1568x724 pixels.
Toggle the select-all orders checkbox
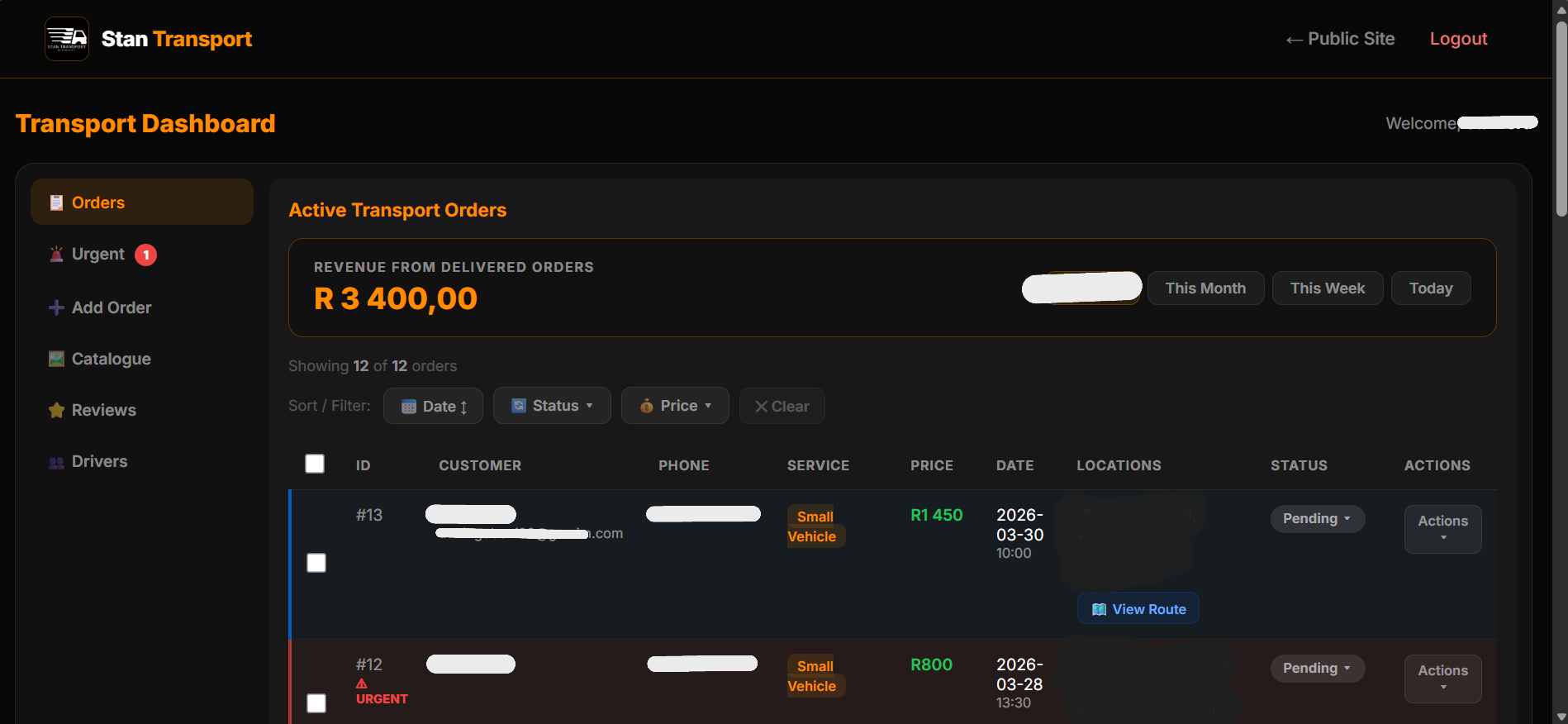coord(315,464)
